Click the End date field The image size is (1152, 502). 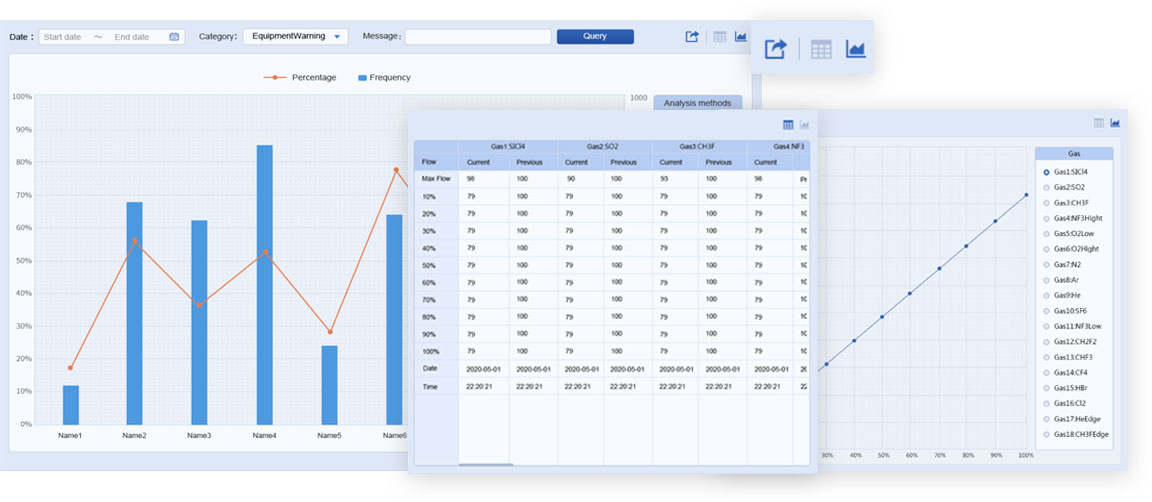(132, 37)
